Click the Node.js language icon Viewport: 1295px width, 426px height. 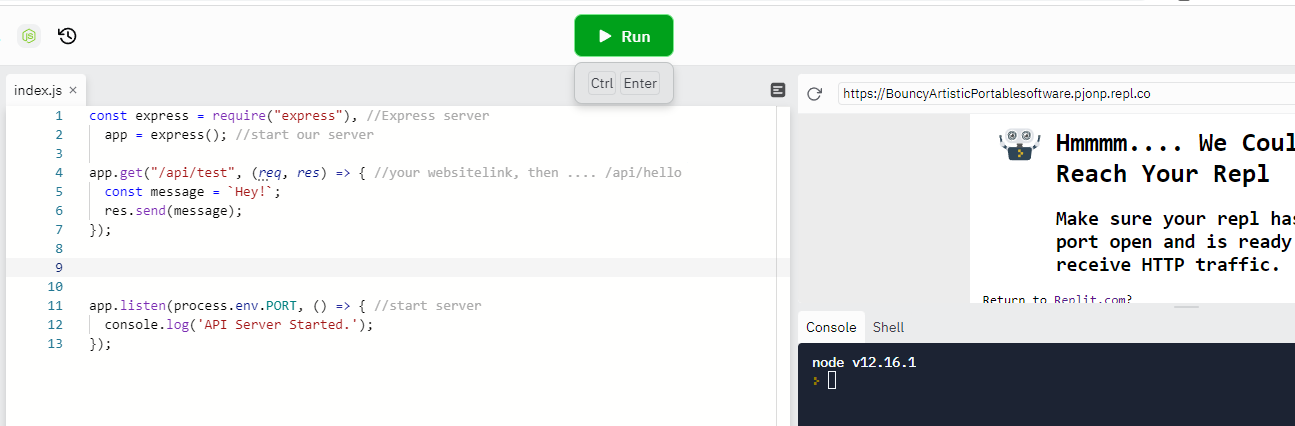(29, 36)
